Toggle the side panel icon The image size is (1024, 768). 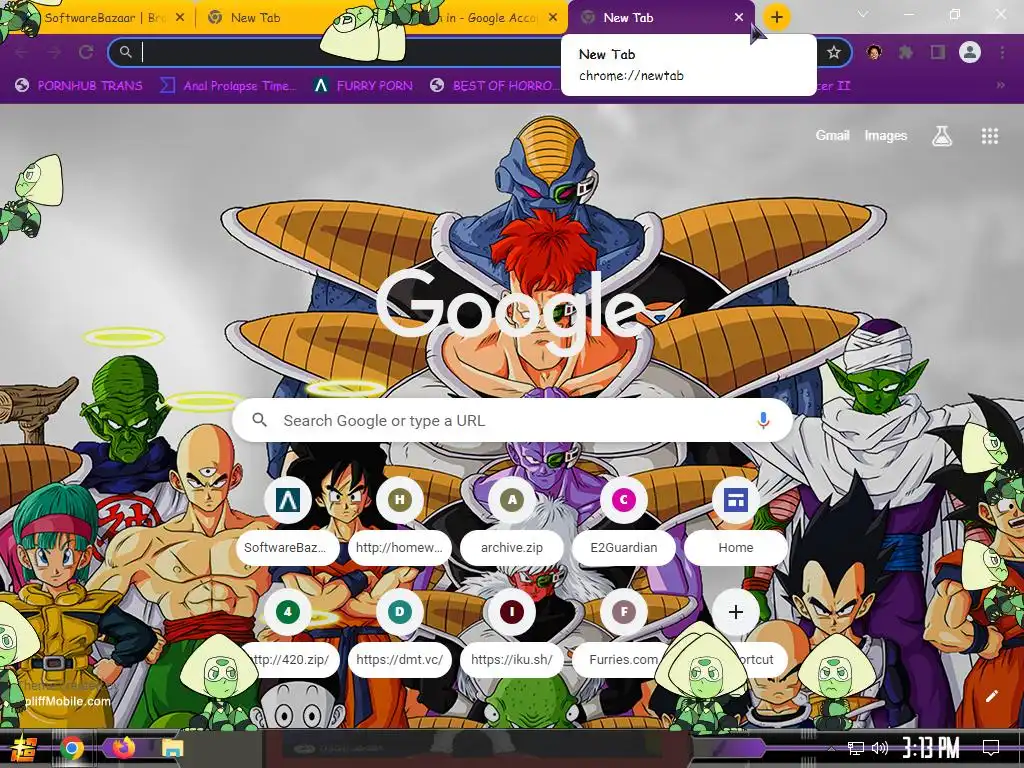[938, 52]
